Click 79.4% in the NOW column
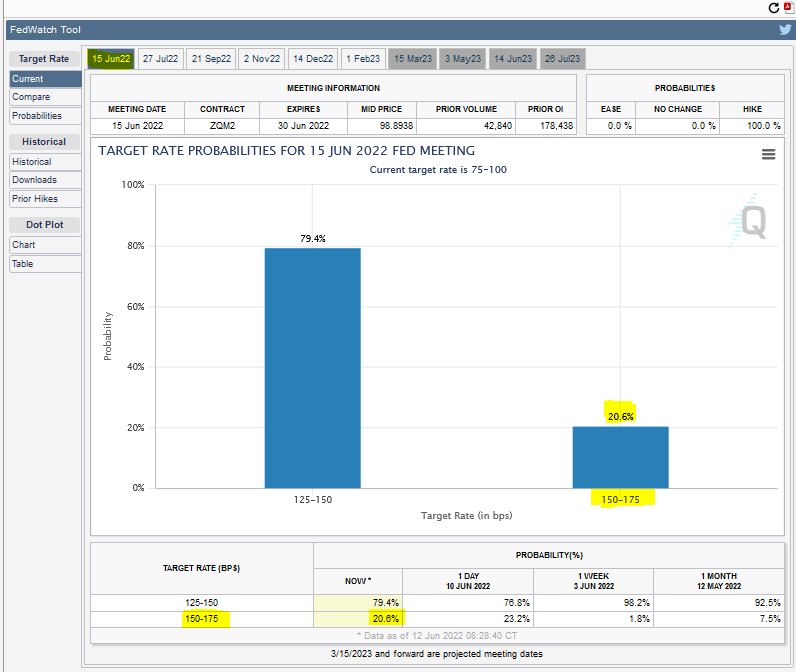 pyautogui.click(x=358, y=603)
